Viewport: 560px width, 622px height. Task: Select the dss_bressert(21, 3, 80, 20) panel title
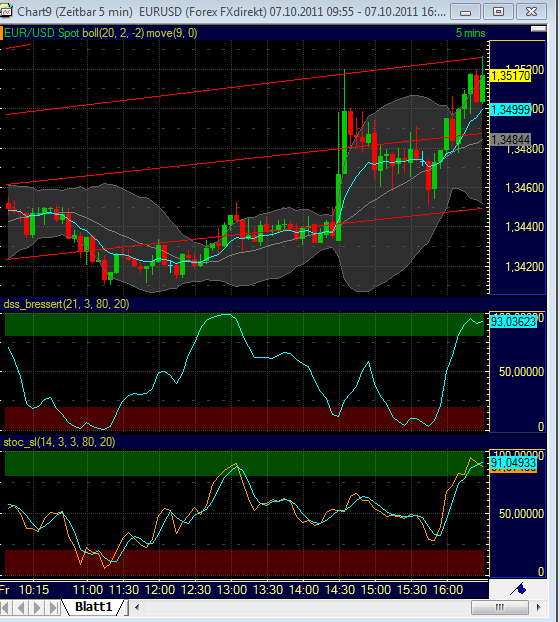tap(66, 304)
